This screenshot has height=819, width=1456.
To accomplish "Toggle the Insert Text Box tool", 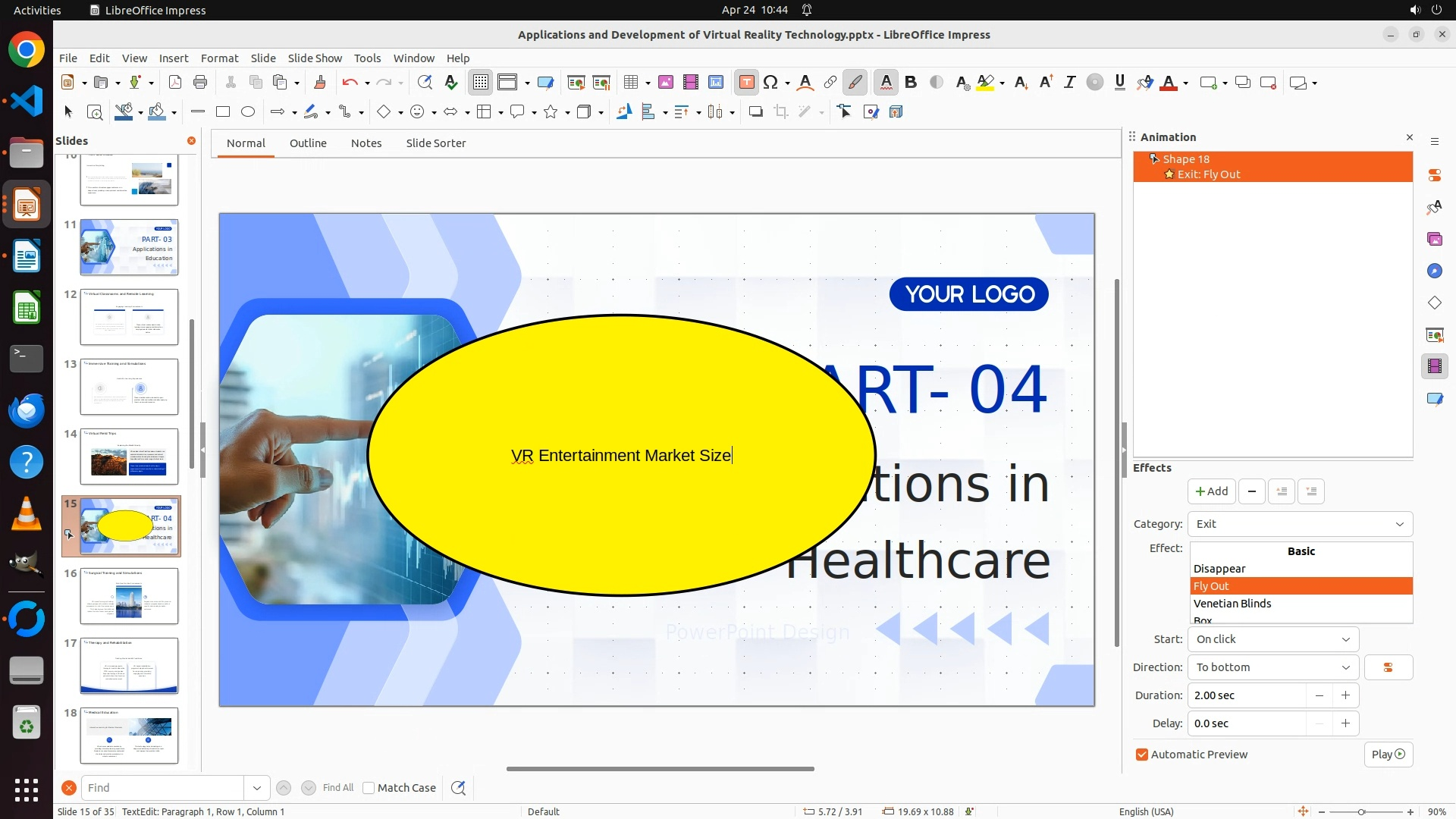I will point(746,83).
